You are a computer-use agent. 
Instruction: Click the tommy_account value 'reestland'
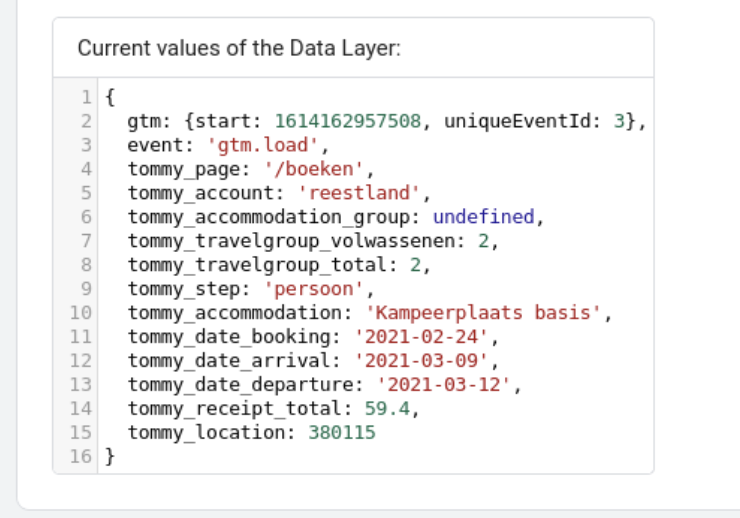tap(359, 193)
